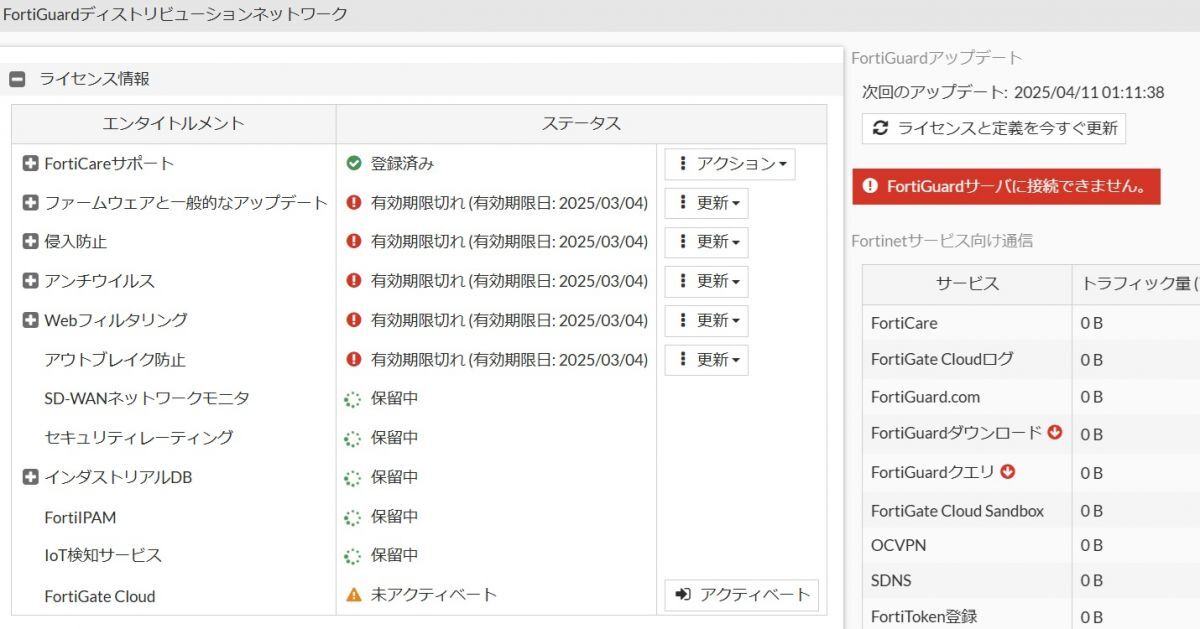Click the OCVPN service row
Screen dimensions: 1200x629
tap(1031, 545)
